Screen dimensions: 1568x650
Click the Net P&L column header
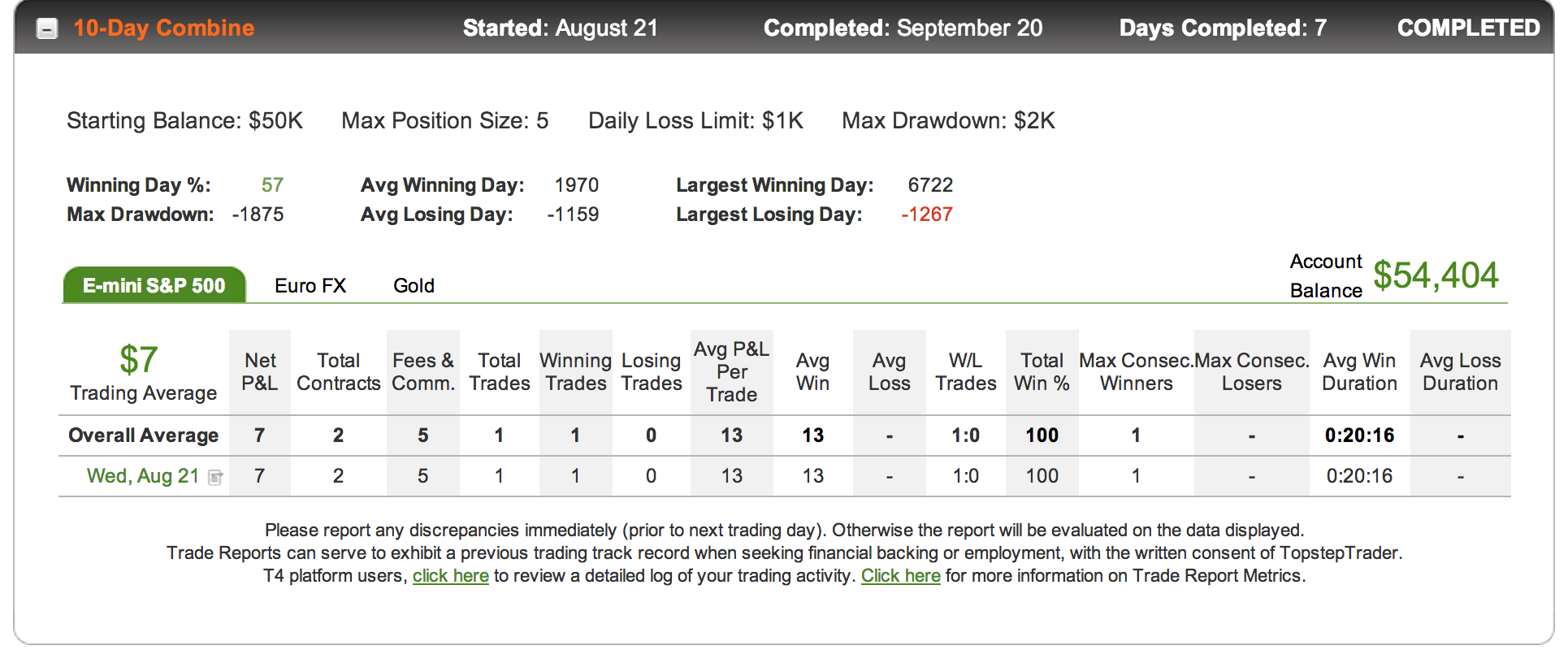260,372
